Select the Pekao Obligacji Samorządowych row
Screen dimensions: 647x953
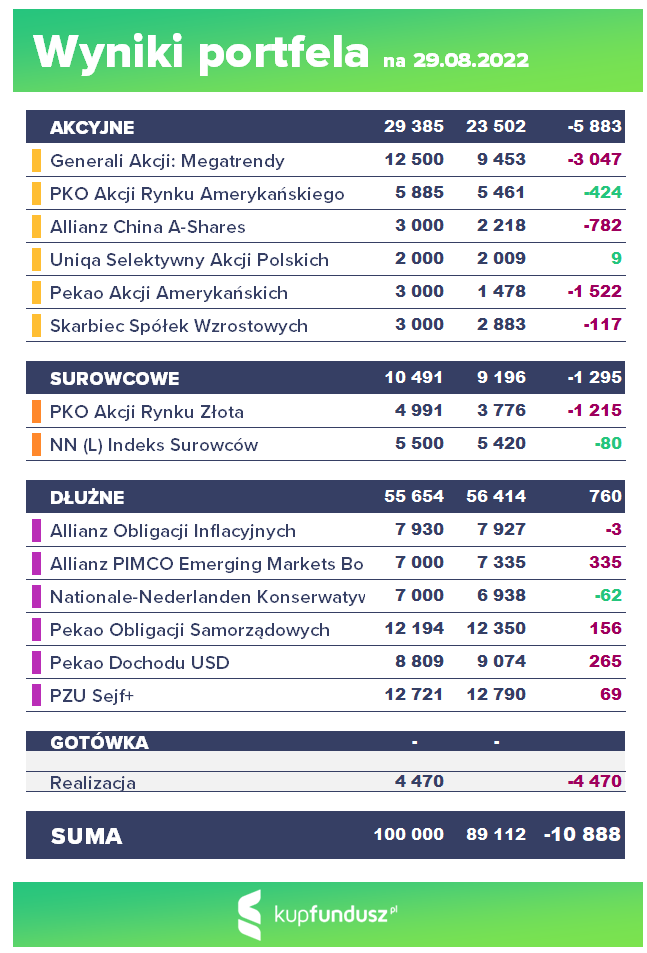click(x=326, y=630)
